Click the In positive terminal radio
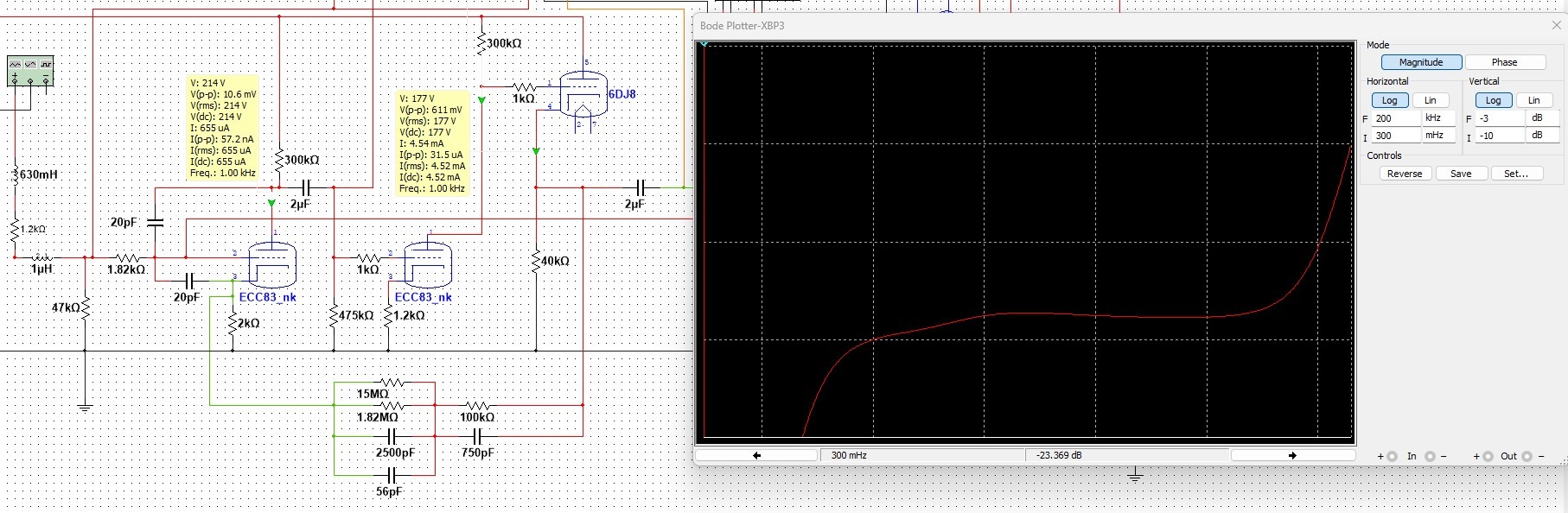 pyautogui.click(x=1392, y=457)
